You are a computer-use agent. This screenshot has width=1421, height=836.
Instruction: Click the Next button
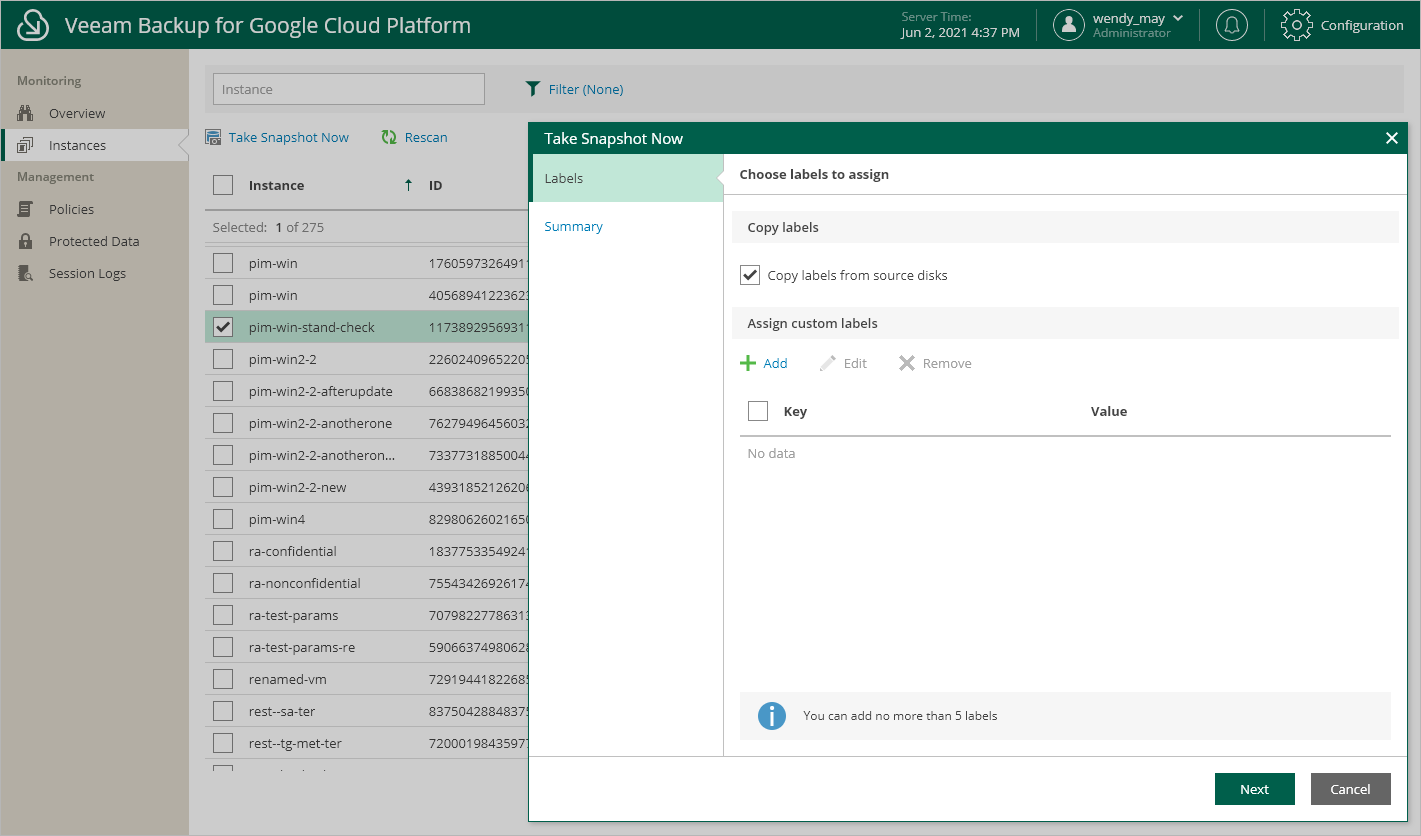[x=1255, y=789]
